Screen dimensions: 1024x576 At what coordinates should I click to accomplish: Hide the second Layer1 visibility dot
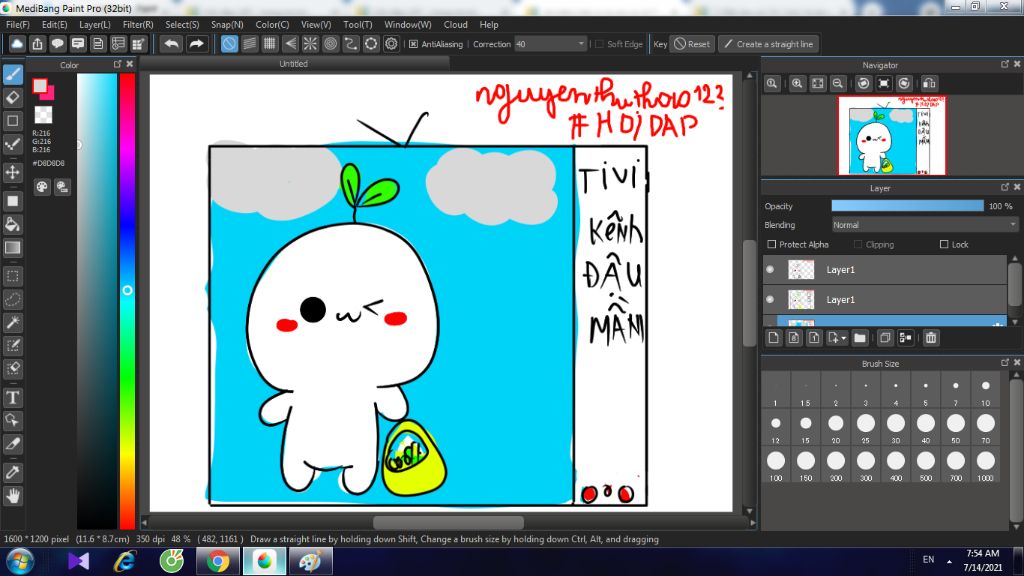coord(771,299)
